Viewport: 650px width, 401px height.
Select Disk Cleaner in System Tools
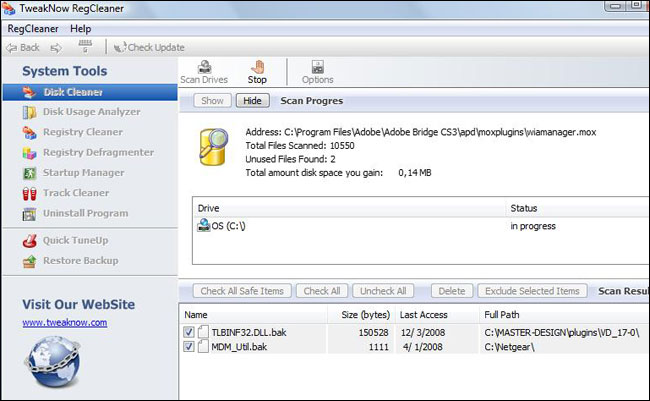click(90, 92)
